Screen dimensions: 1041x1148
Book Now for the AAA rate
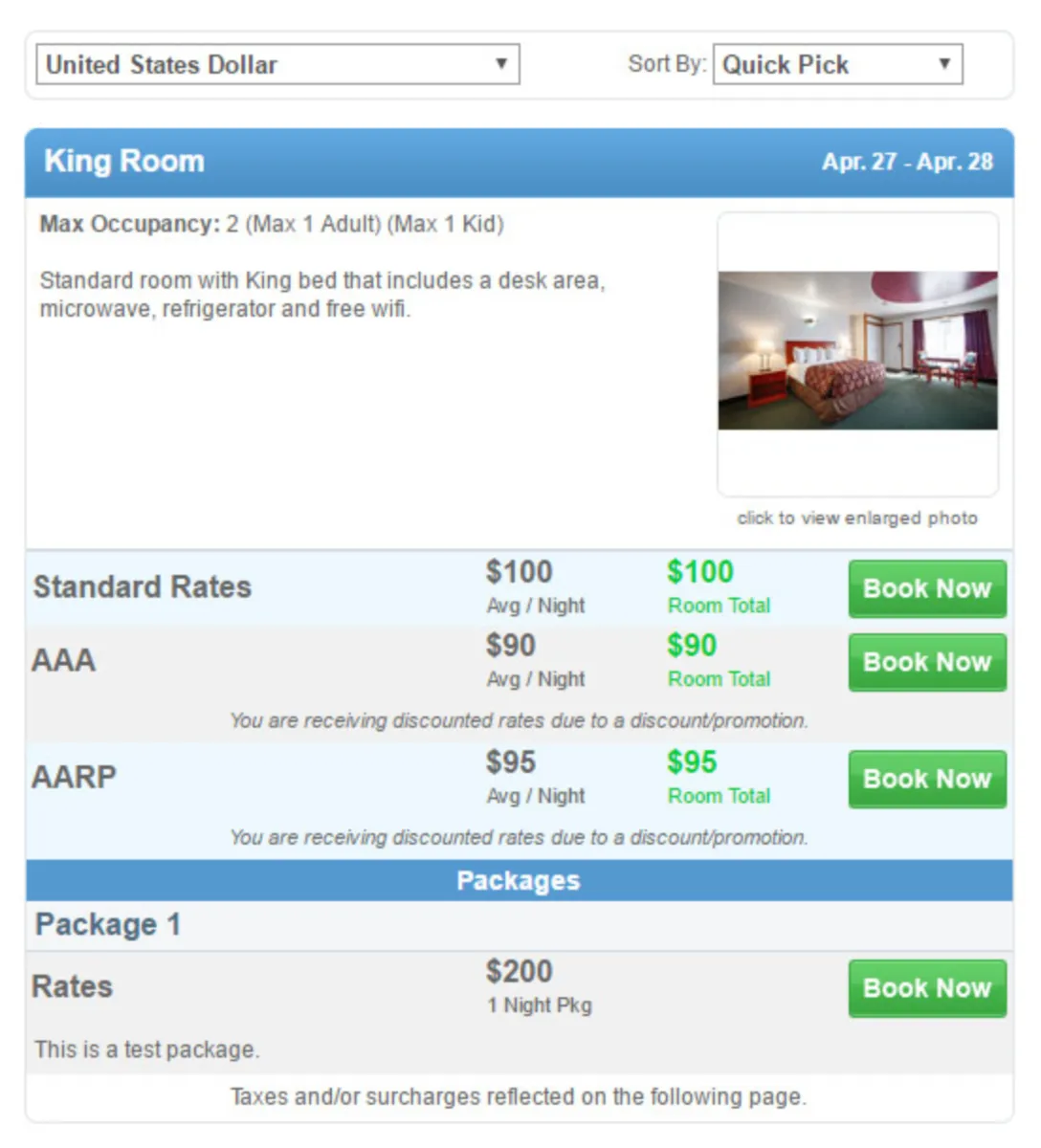pyautogui.click(x=926, y=662)
